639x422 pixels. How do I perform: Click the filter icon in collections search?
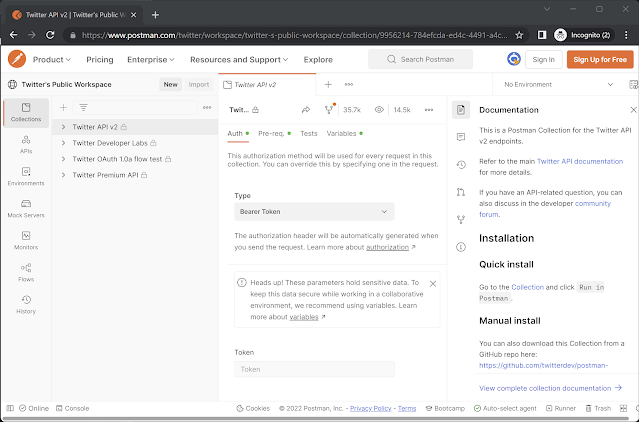(84, 108)
